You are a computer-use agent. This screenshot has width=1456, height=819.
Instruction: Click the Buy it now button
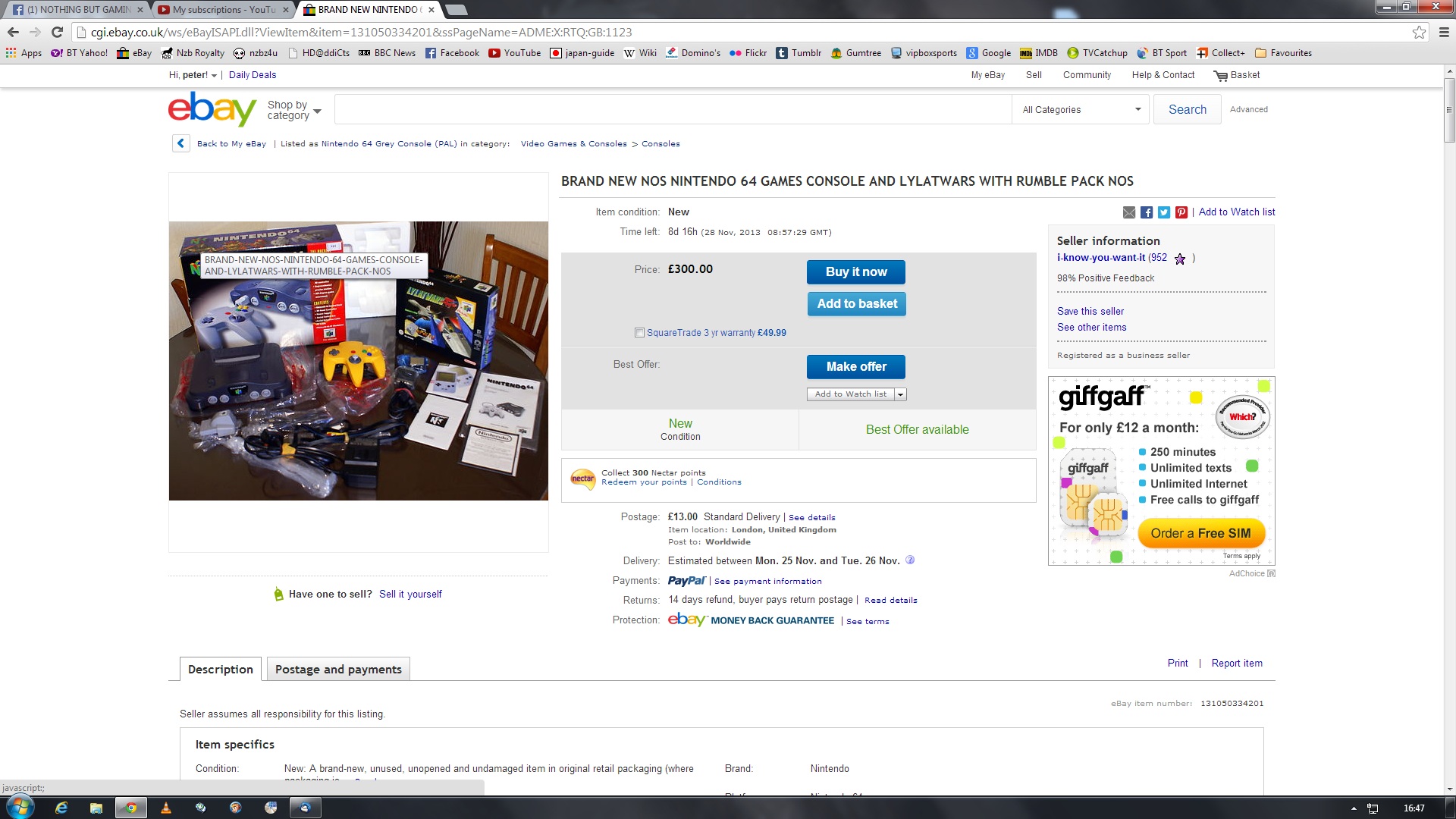[x=856, y=272]
